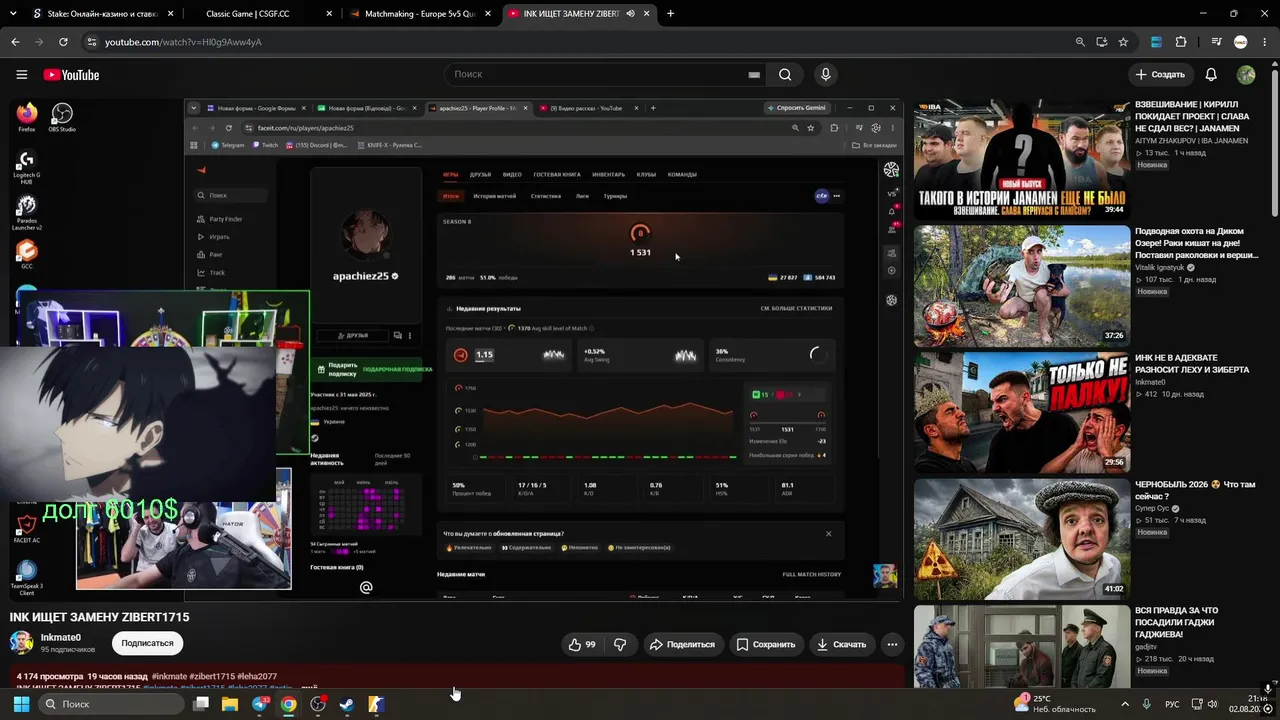Open Windows Start menu
The width and height of the screenshot is (1280, 720).
[21, 704]
